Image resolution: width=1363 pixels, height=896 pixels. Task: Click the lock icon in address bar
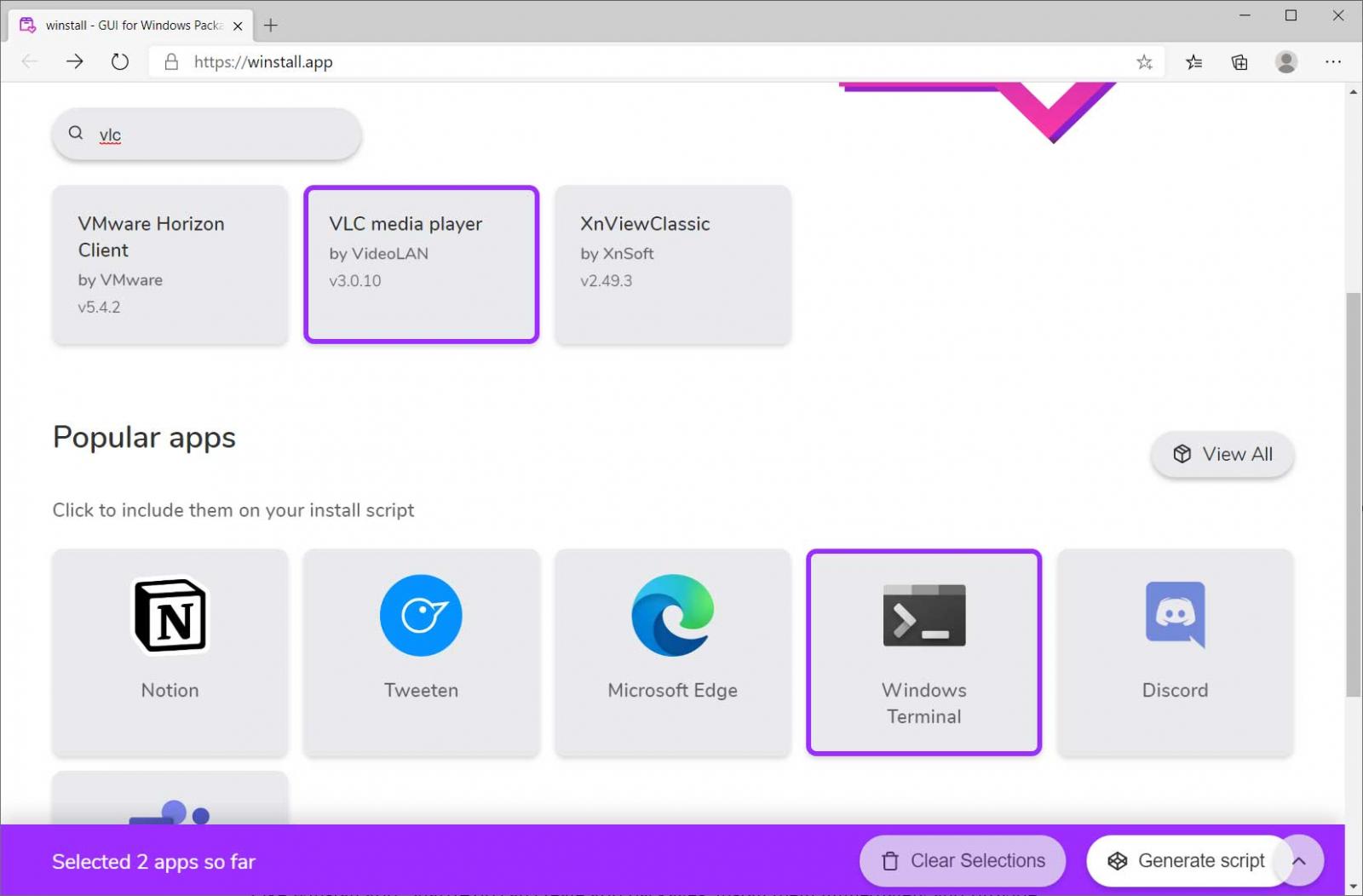point(171,62)
